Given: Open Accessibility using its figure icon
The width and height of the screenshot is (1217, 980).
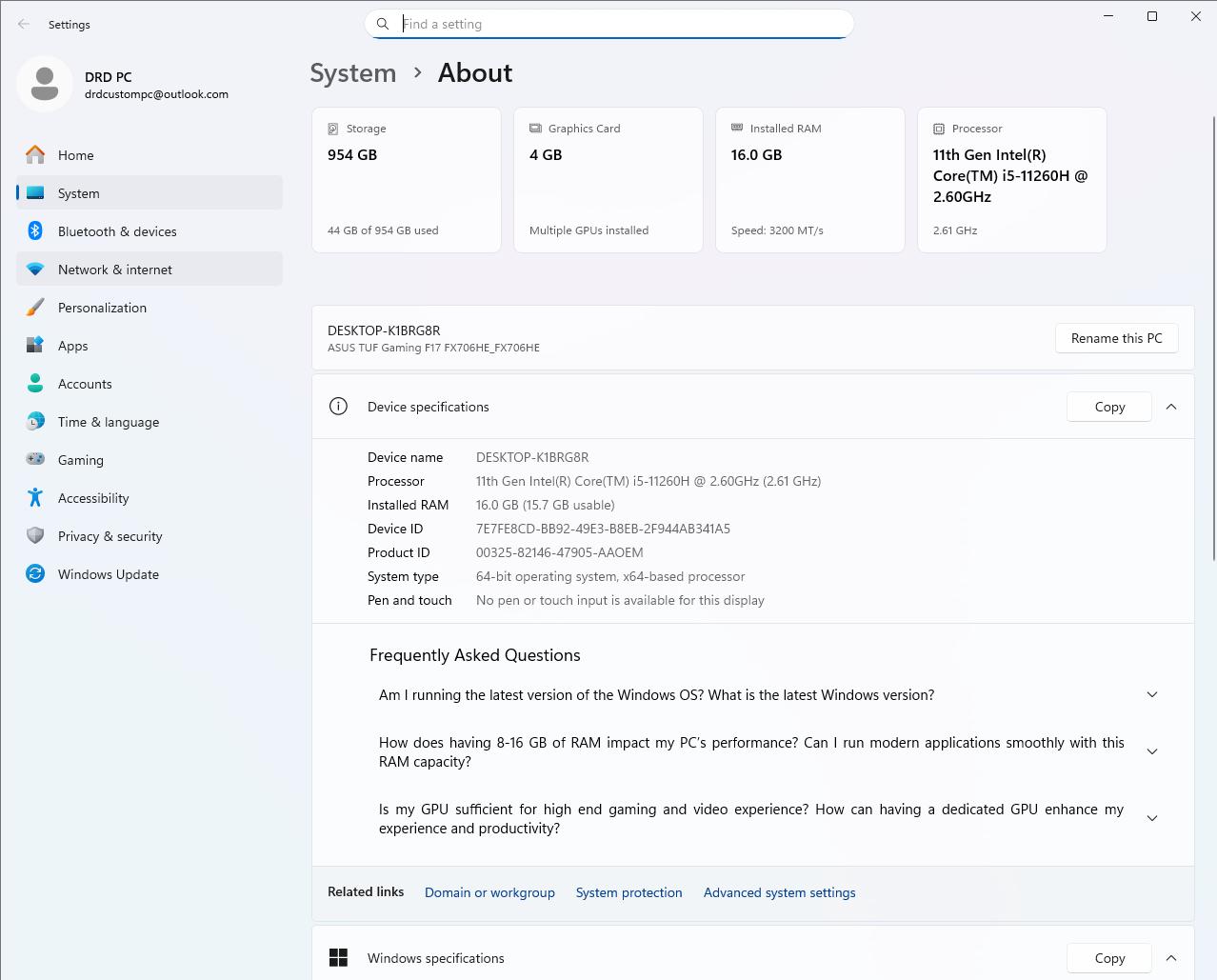Looking at the screenshot, I should [x=35, y=498].
